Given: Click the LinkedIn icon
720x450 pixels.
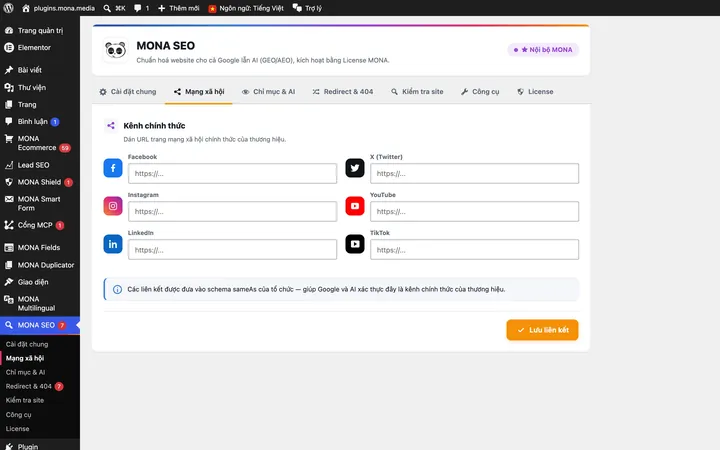Looking at the screenshot, I should pyautogui.click(x=113, y=244).
